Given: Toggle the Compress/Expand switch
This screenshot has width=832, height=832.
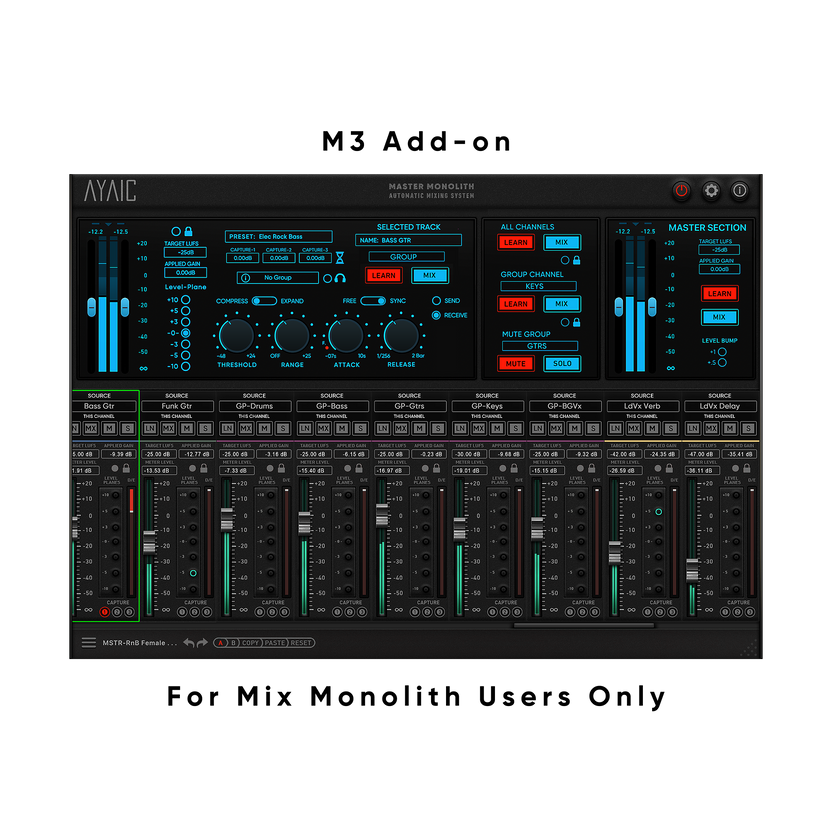Looking at the screenshot, I should [264, 301].
